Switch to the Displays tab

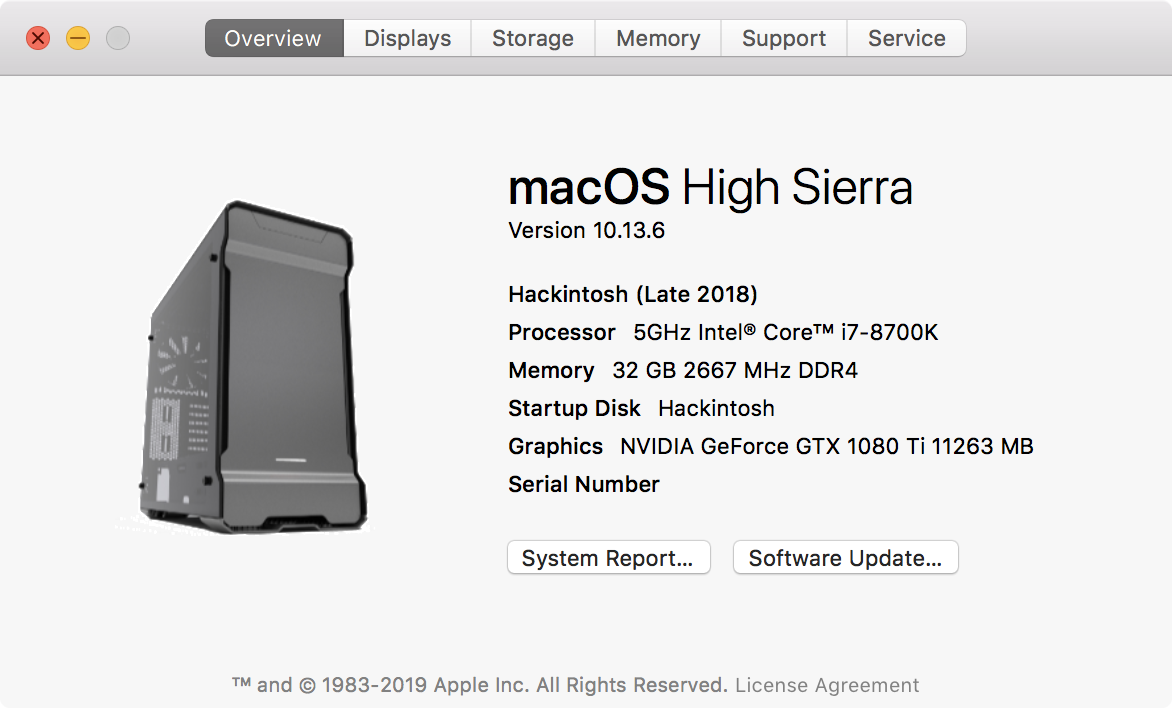click(x=407, y=38)
